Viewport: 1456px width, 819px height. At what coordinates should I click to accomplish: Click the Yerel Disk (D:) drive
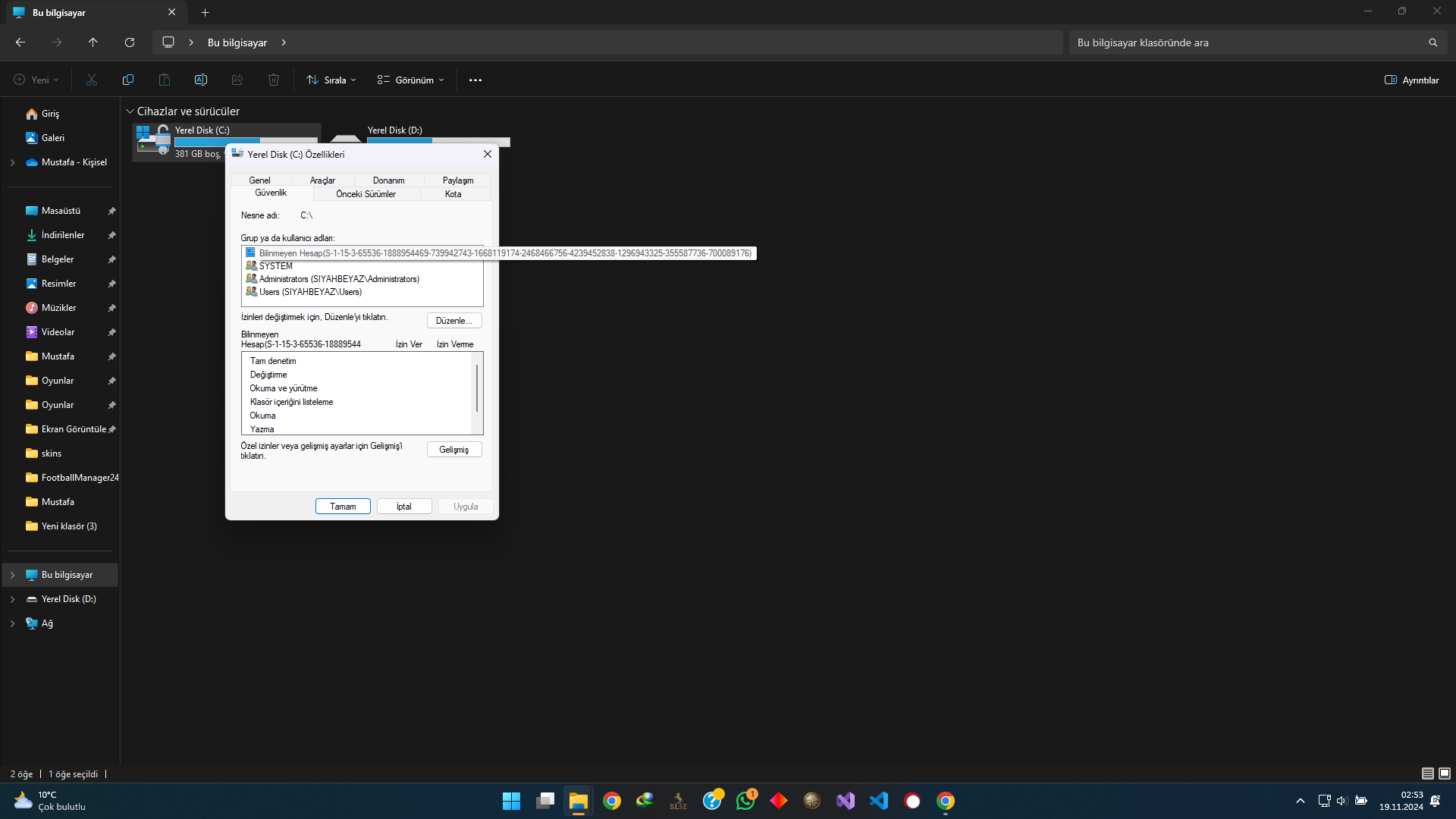click(x=419, y=135)
